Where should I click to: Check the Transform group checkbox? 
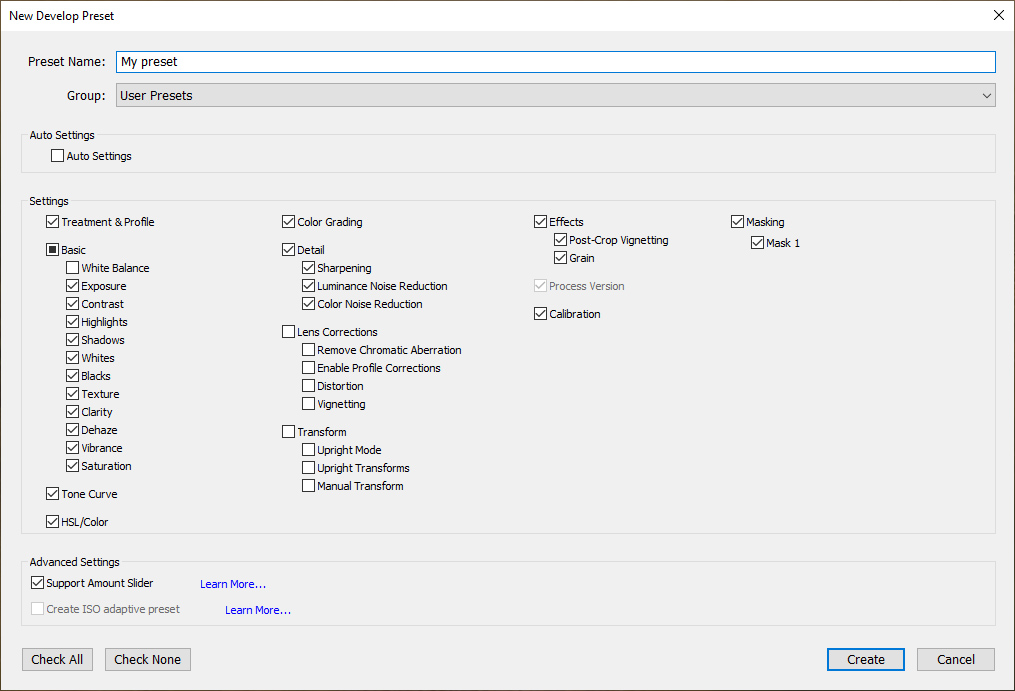tap(289, 432)
